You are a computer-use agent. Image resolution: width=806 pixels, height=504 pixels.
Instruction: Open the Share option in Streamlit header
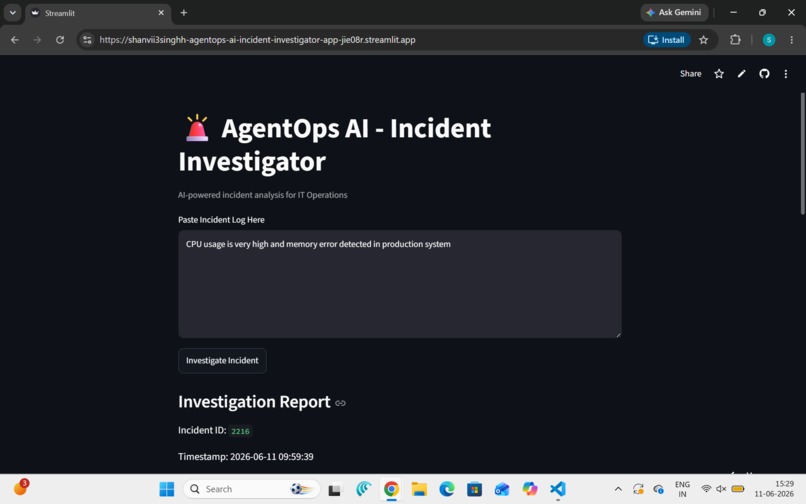(690, 74)
